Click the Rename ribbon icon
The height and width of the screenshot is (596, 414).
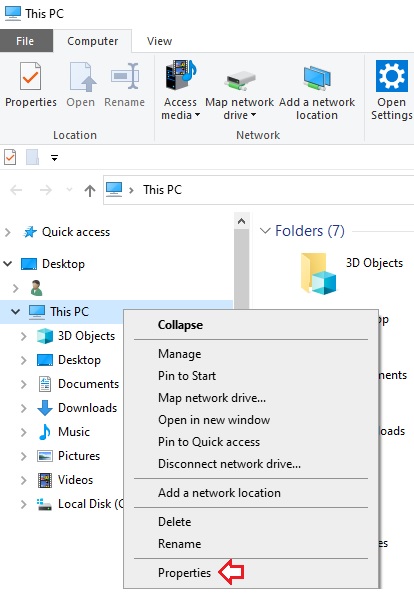click(125, 76)
